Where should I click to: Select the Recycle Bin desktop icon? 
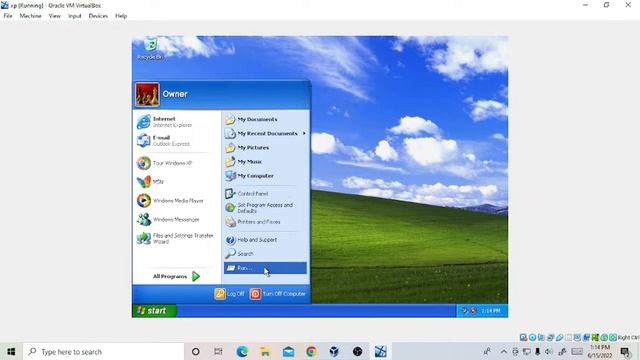pos(150,48)
